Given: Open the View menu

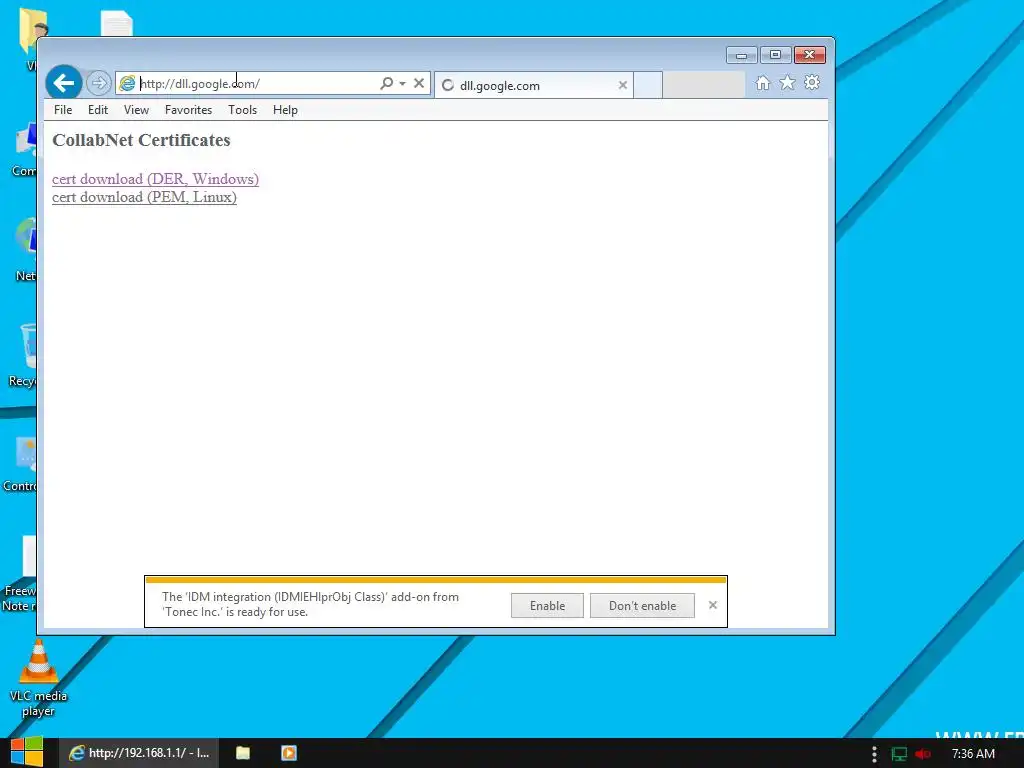Looking at the screenshot, I should click(x=136, y=110).
